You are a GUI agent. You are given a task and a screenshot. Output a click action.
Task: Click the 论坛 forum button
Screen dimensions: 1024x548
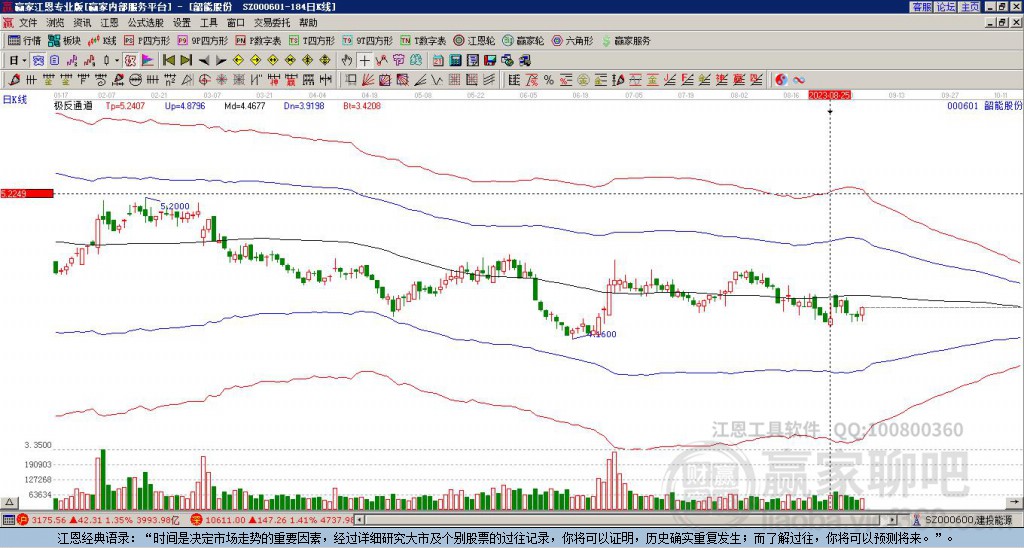(945, 7)
